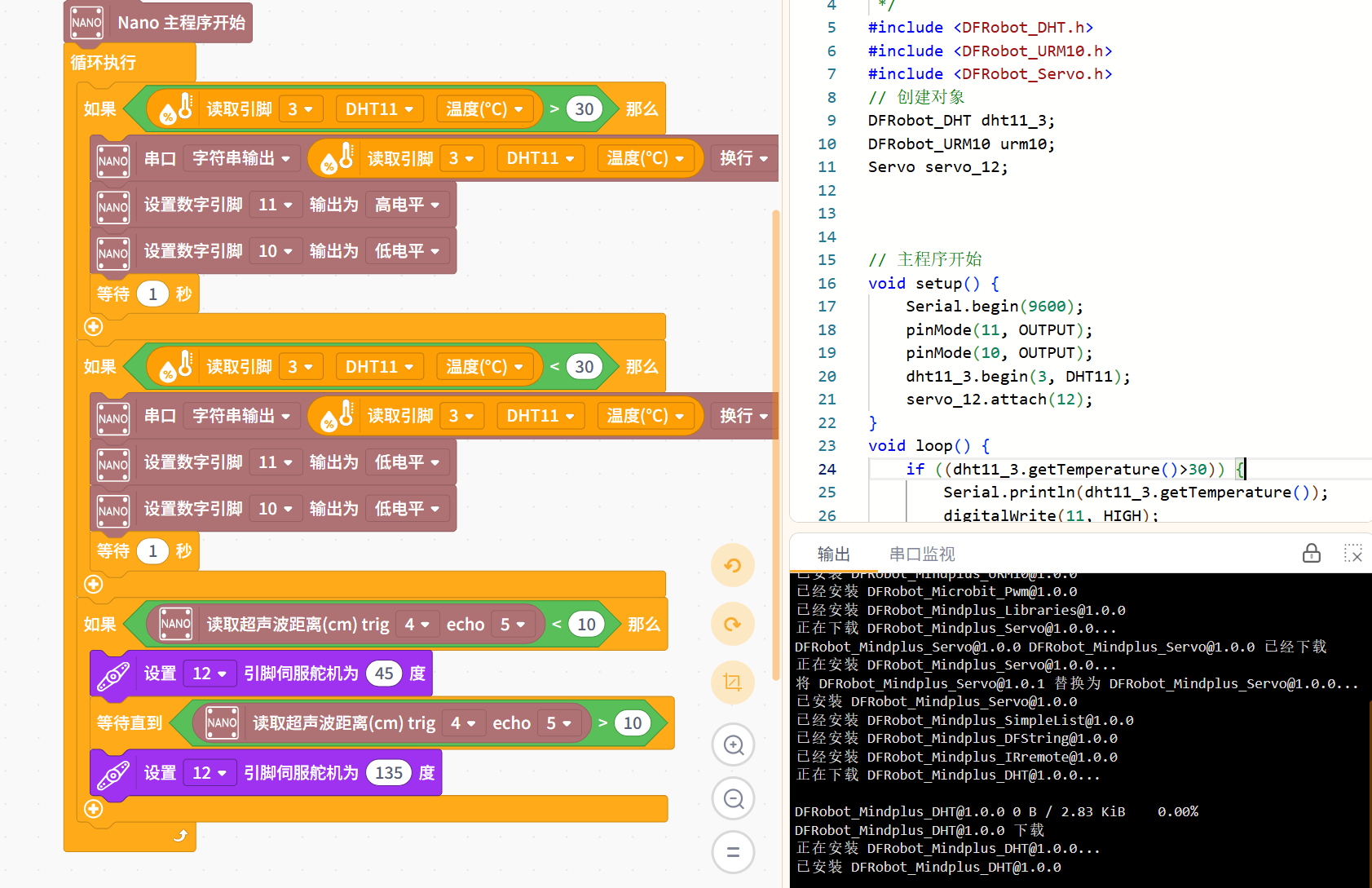Open 高电平 level dropdown for pin 11
This screenshot has height=888, width=1372.
(x=406, y=205)
